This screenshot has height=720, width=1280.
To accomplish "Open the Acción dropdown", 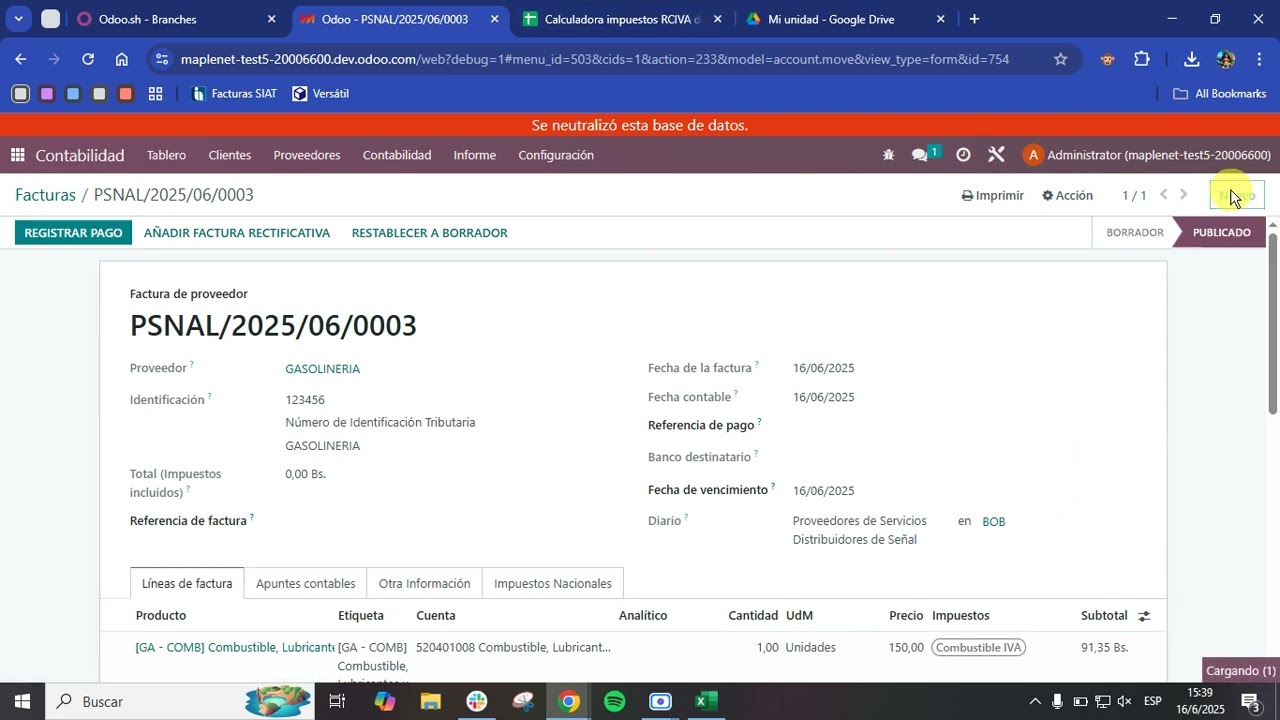I will tap(1067, 195).
